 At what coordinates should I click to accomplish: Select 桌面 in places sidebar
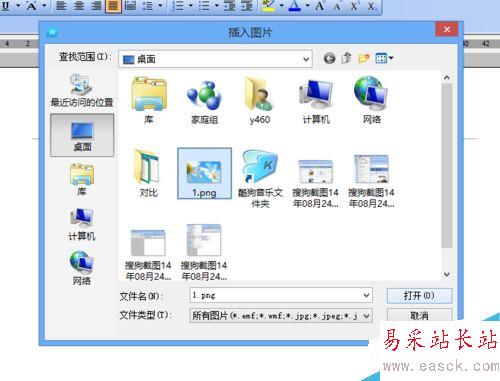(82, 135)
